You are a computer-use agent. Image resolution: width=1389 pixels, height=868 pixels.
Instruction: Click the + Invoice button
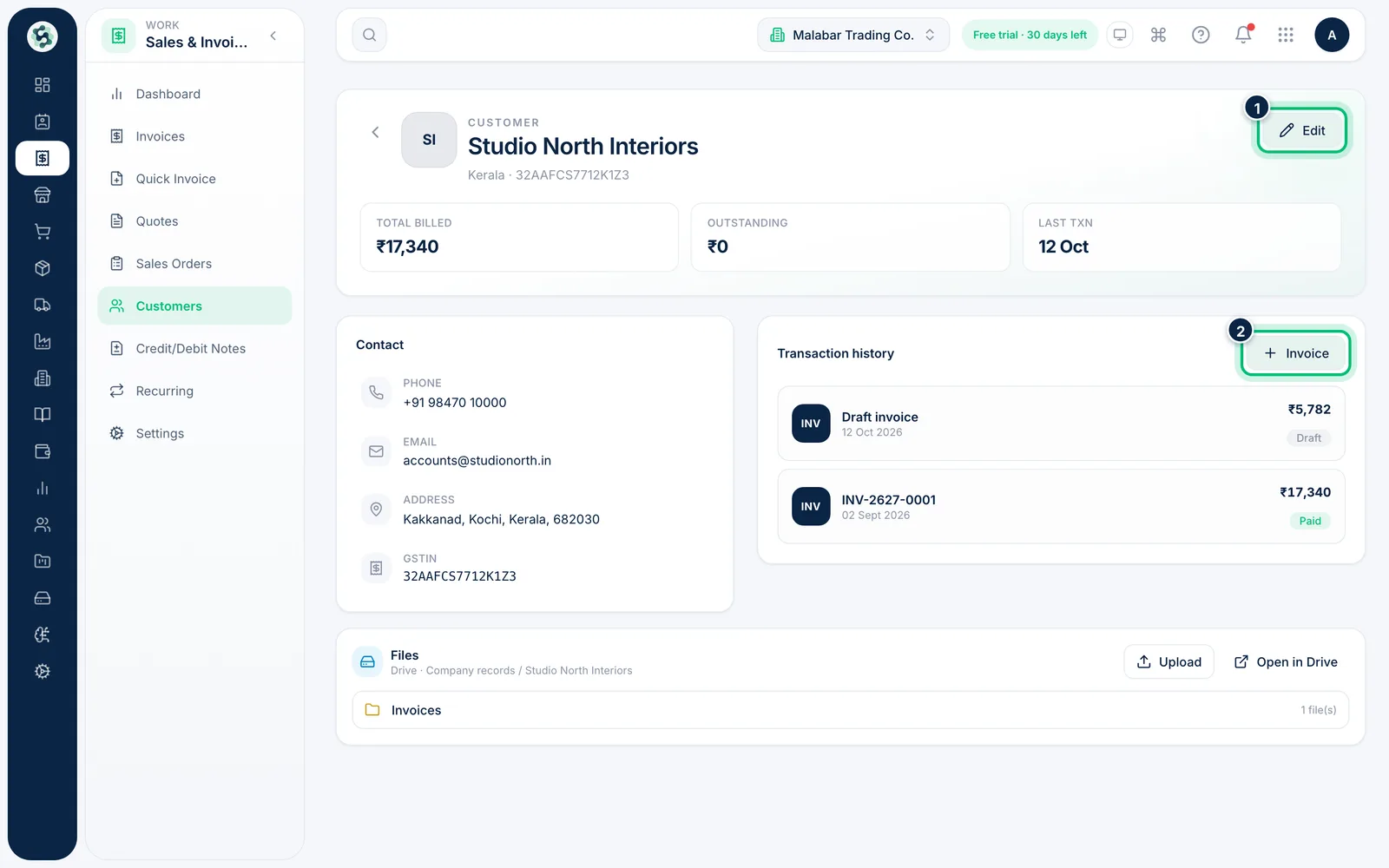1295,353
